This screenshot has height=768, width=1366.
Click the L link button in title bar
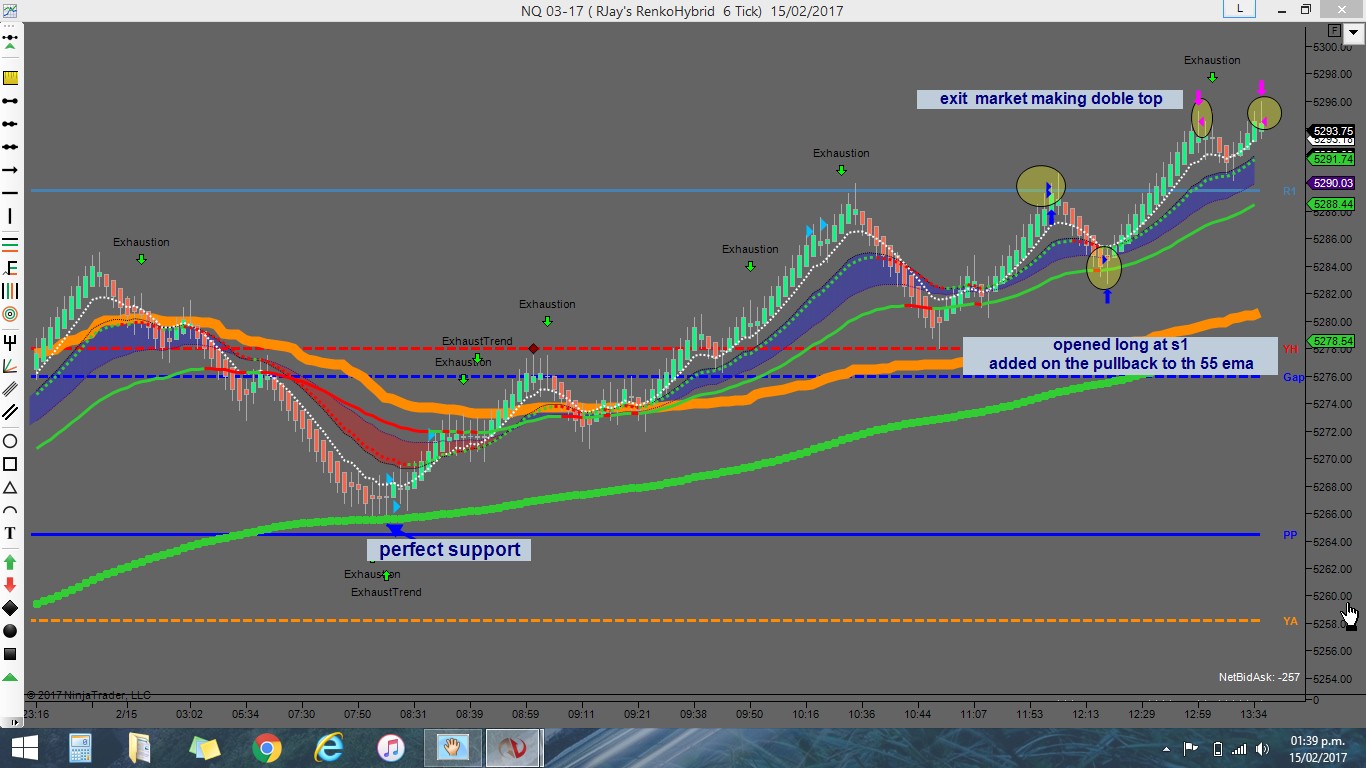[x=1240, y=9]
